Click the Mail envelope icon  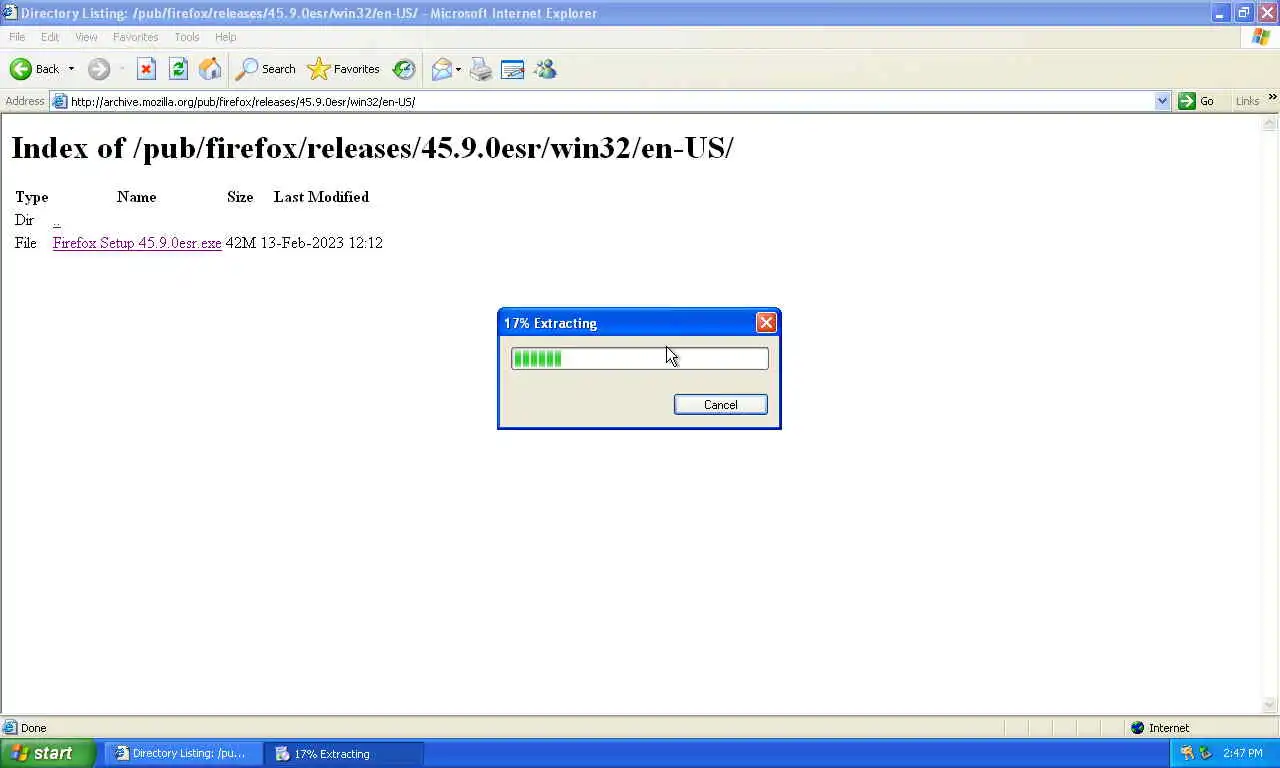pos(441,69)
